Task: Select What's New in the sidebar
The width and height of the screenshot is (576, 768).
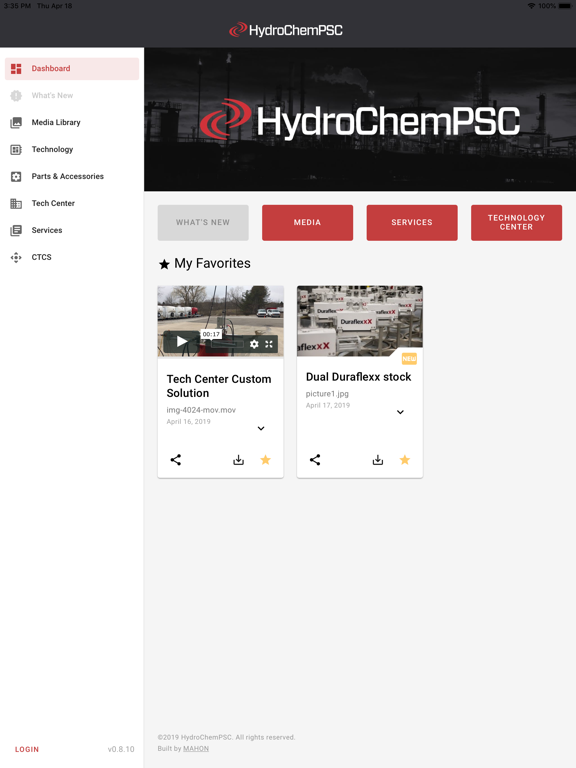Action: tap(72, 96)
